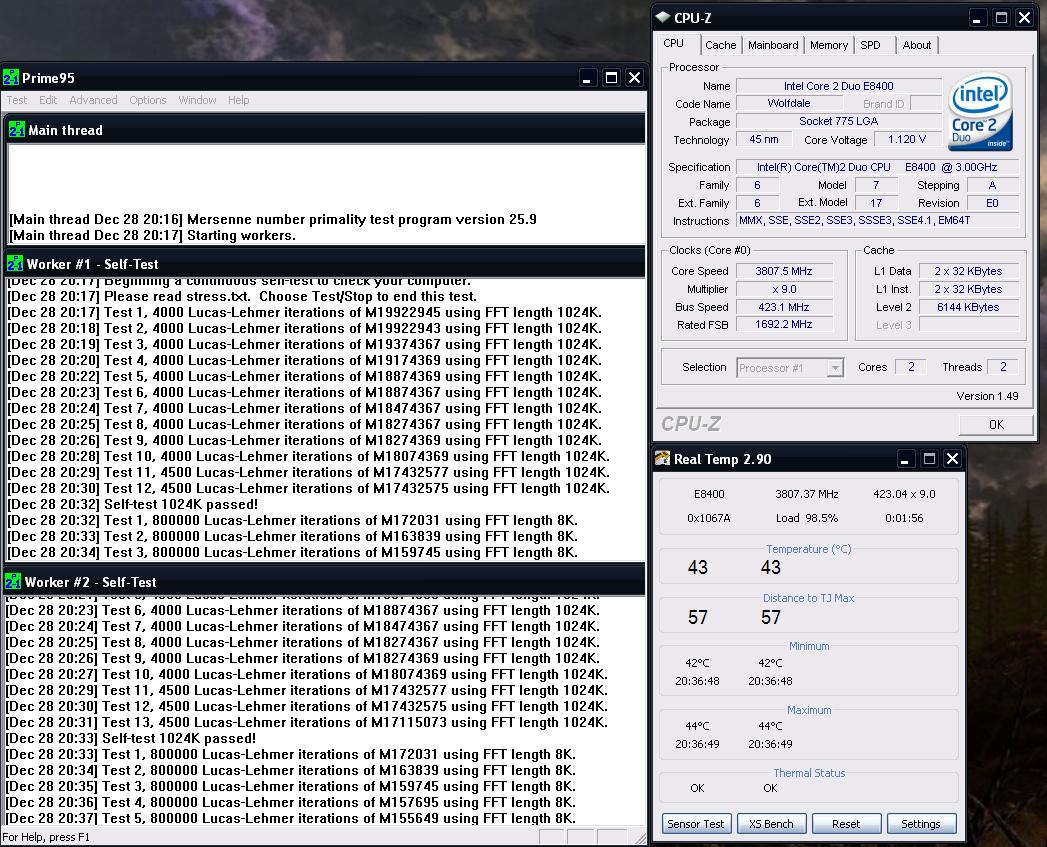Open the Options menu in Prime95

click(148, 100)
